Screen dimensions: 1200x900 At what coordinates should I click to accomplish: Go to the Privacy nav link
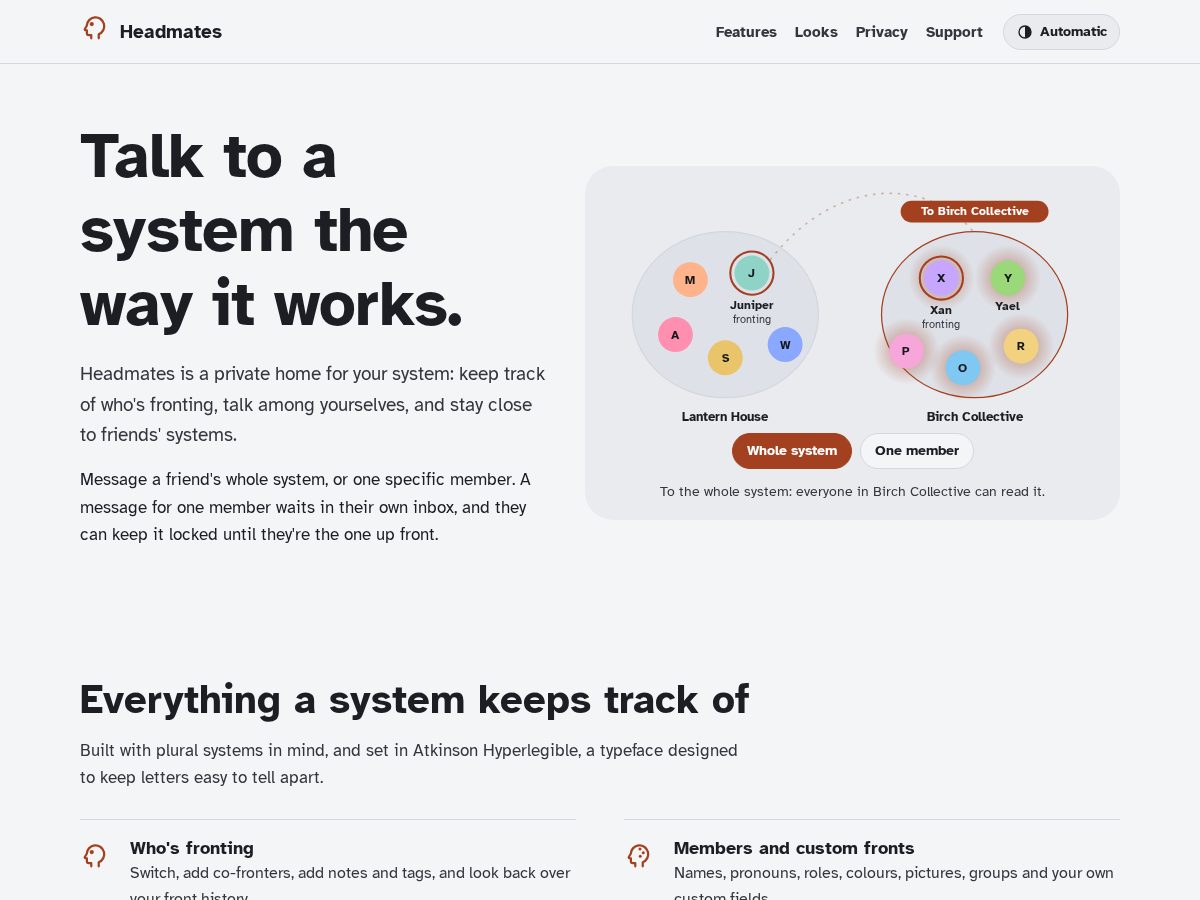pyautogui.click(x=881, y=32)
